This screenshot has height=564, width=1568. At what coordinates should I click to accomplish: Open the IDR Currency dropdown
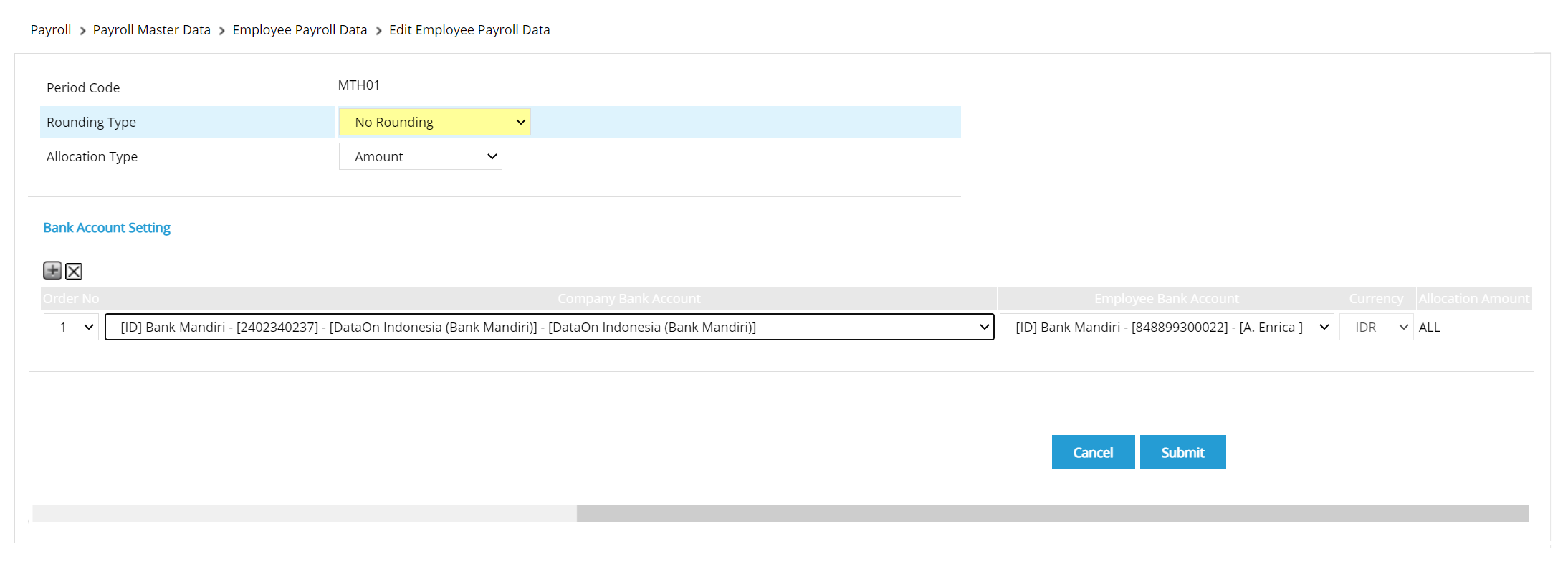(1376, 327)
